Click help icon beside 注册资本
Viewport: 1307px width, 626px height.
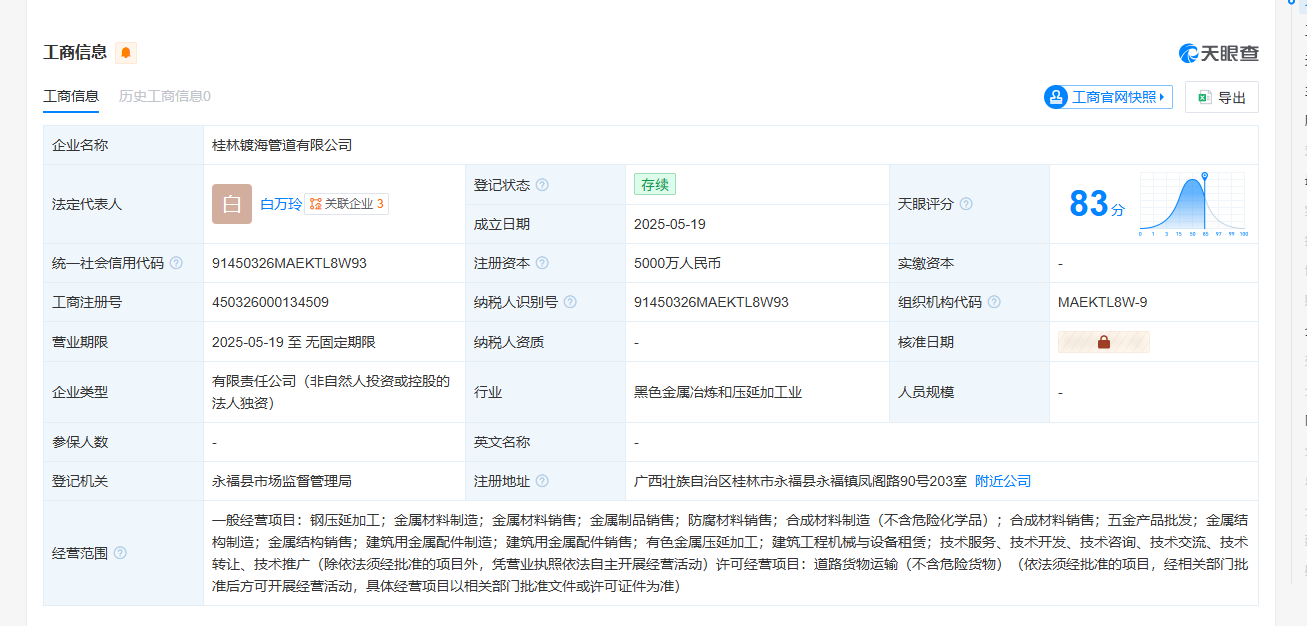click(x=542, y=263)
